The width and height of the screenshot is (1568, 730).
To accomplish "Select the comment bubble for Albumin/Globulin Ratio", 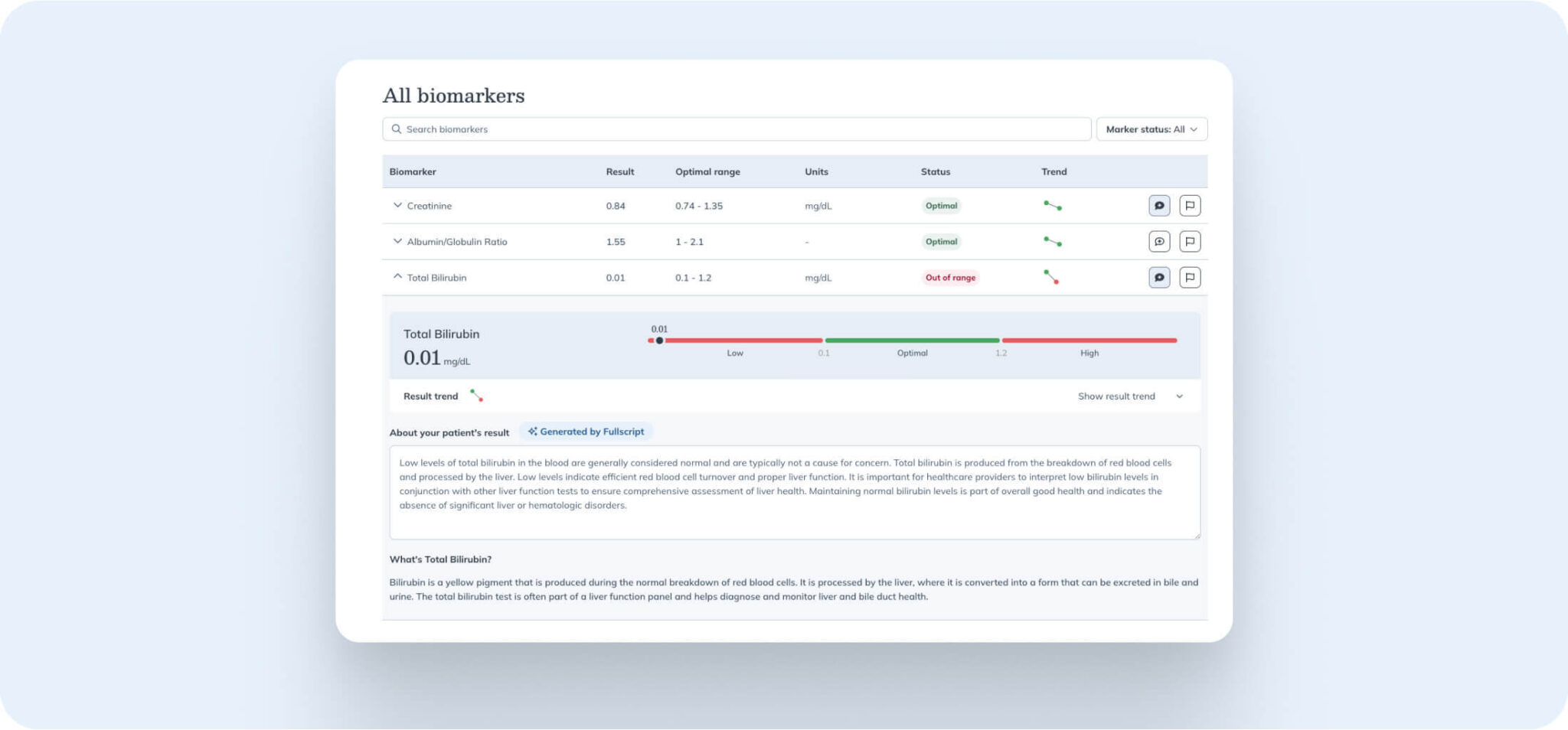I will point(1159,241).
